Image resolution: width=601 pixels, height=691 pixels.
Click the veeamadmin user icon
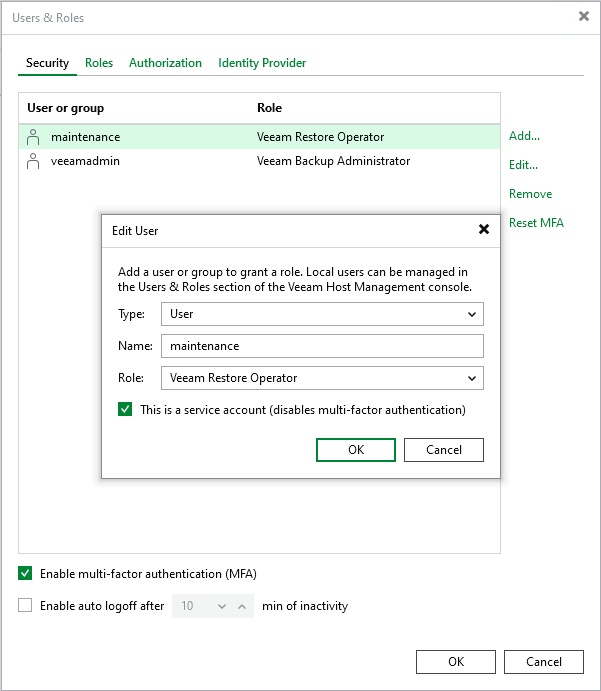[33, 161]
